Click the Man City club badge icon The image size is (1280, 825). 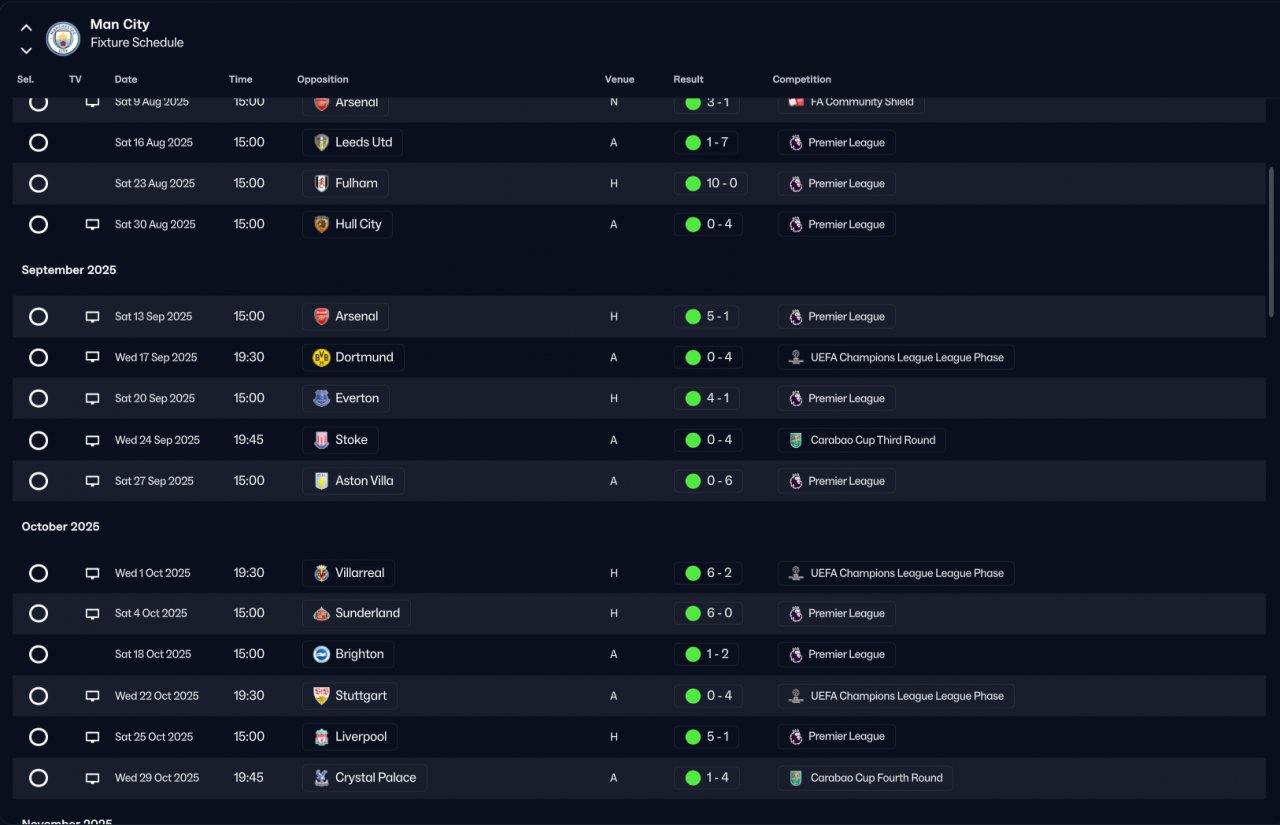point(63,38)
